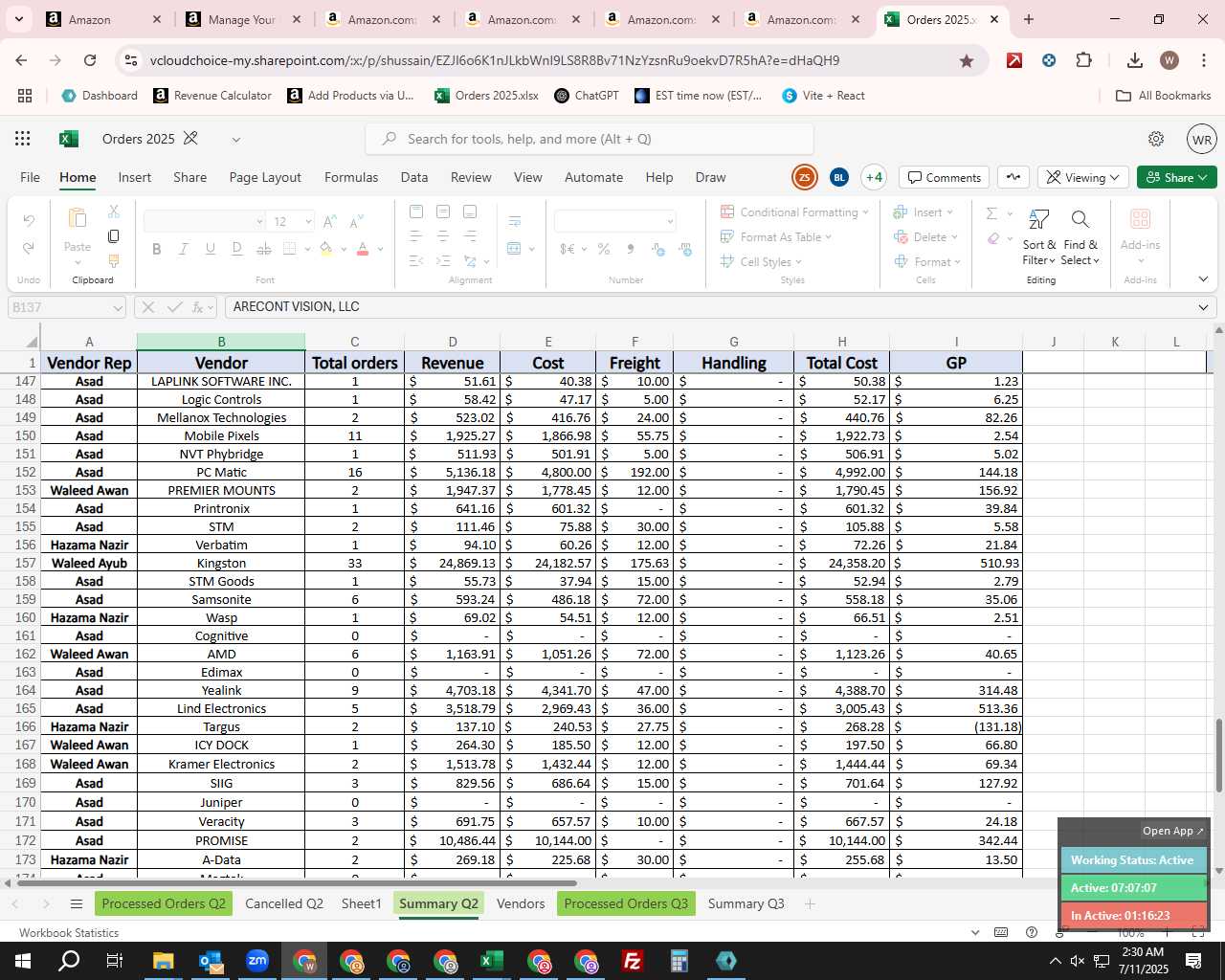The width and height of the screenshot is (1225, 980).
Task: Open the Insert ribbon tab
Action: pos(135,177)
